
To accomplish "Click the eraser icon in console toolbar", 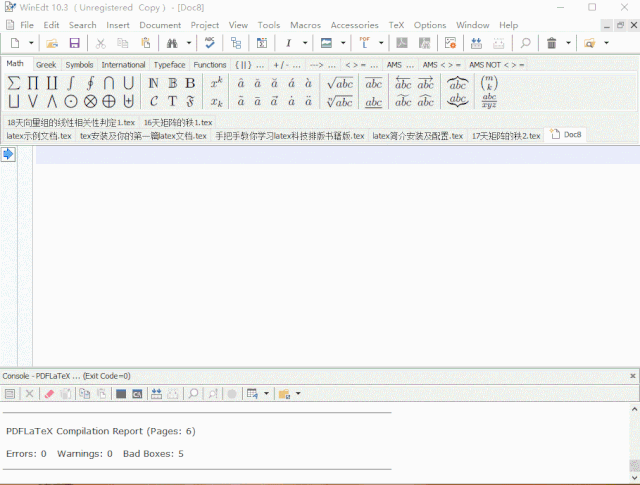I will point(50,394).
